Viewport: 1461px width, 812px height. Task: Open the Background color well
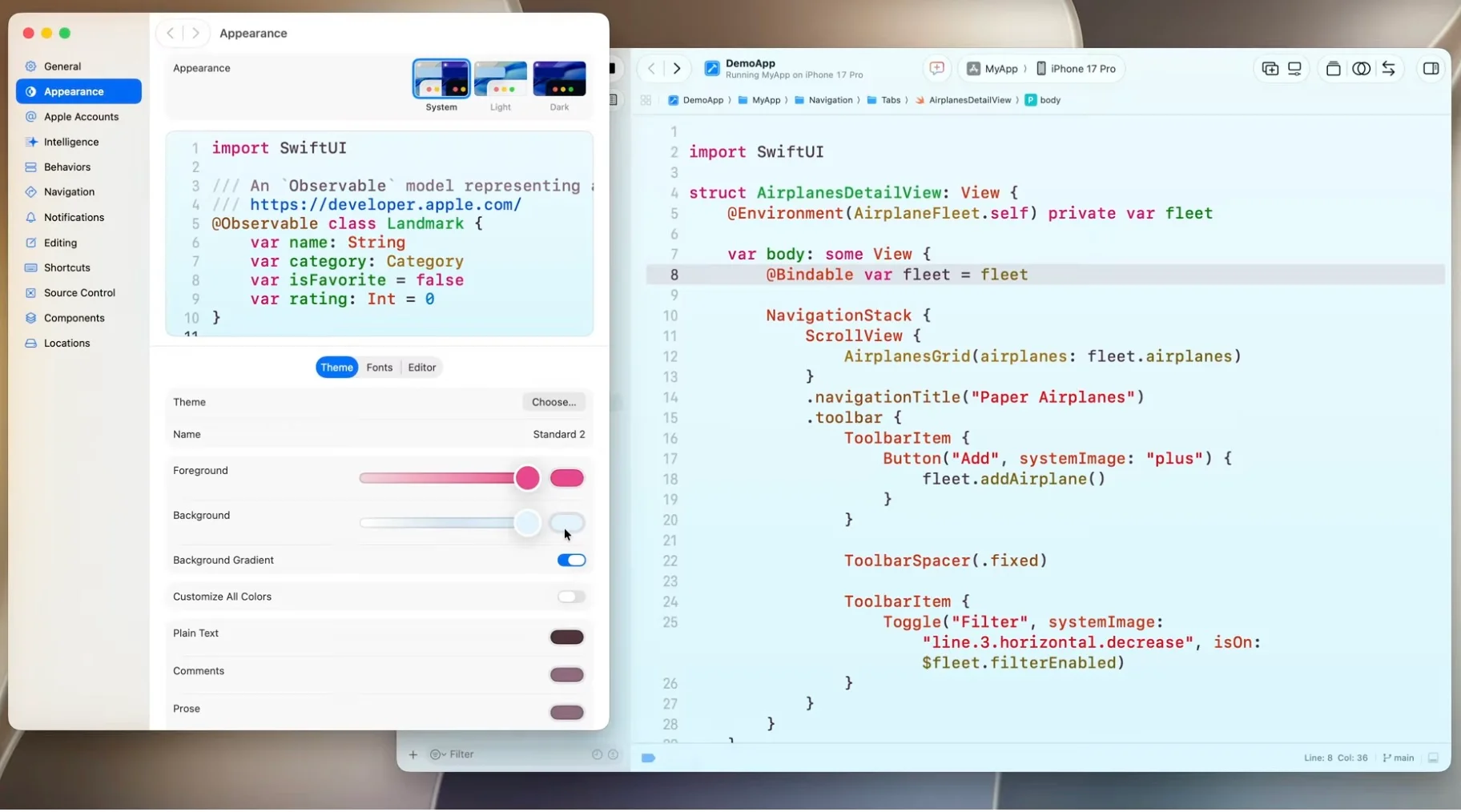[x=567, y=524]
